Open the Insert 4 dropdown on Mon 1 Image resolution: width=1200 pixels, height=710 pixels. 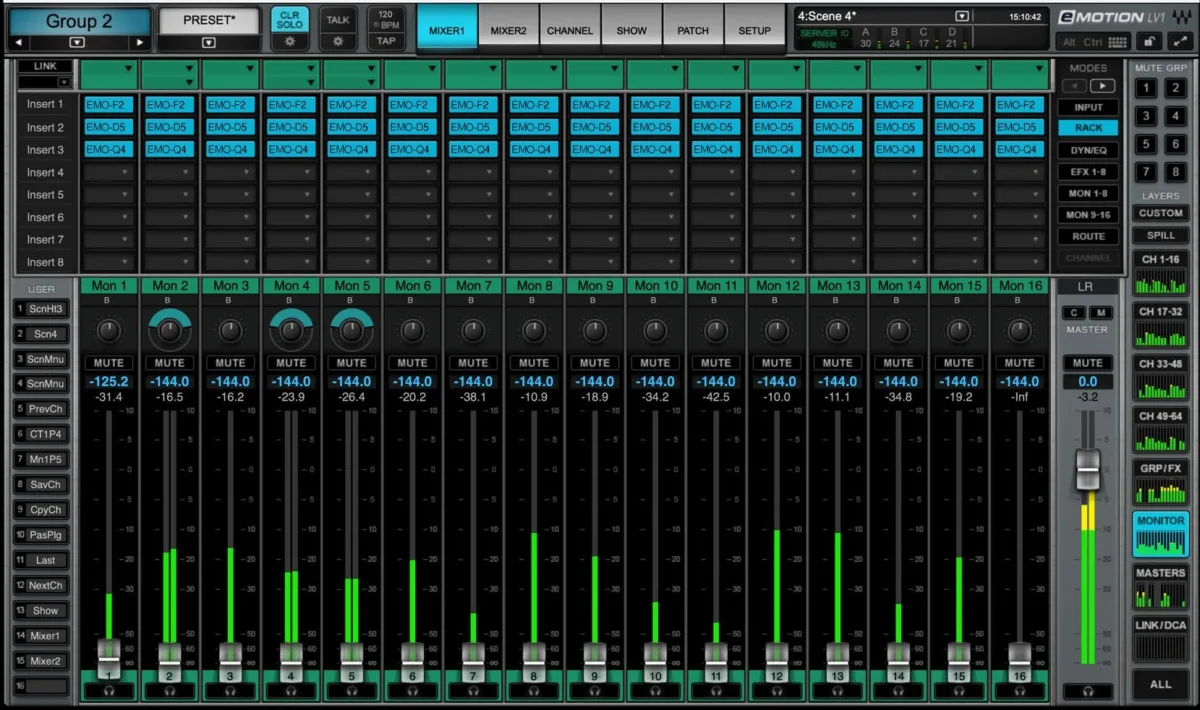(109, 172)
